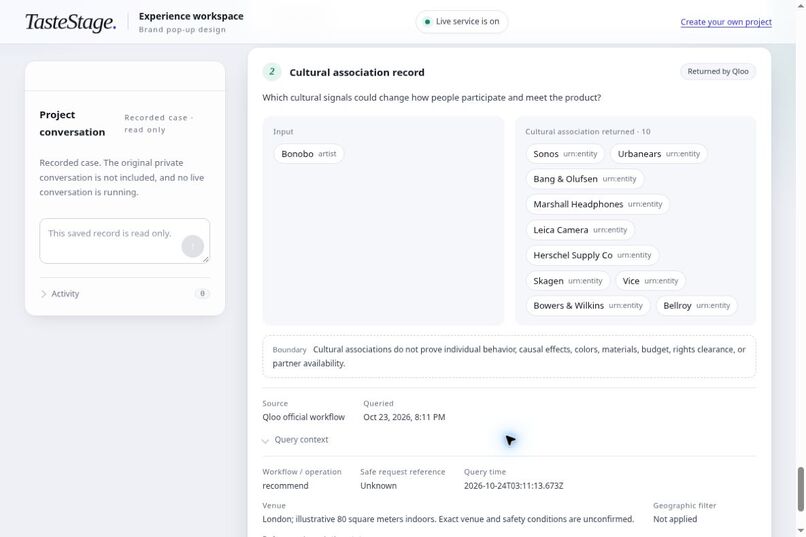Collapse the Query context section

coord(295,440)
